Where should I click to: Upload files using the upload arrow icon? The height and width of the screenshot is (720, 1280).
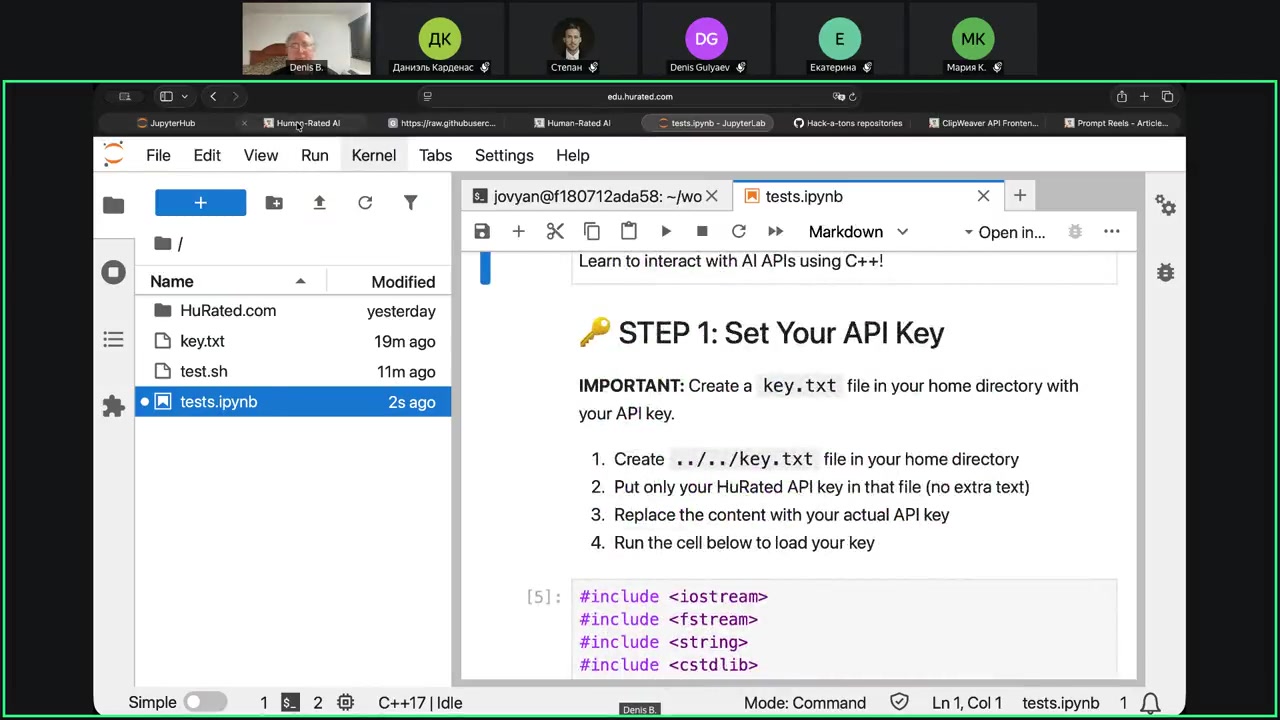(x=319, y=203)
